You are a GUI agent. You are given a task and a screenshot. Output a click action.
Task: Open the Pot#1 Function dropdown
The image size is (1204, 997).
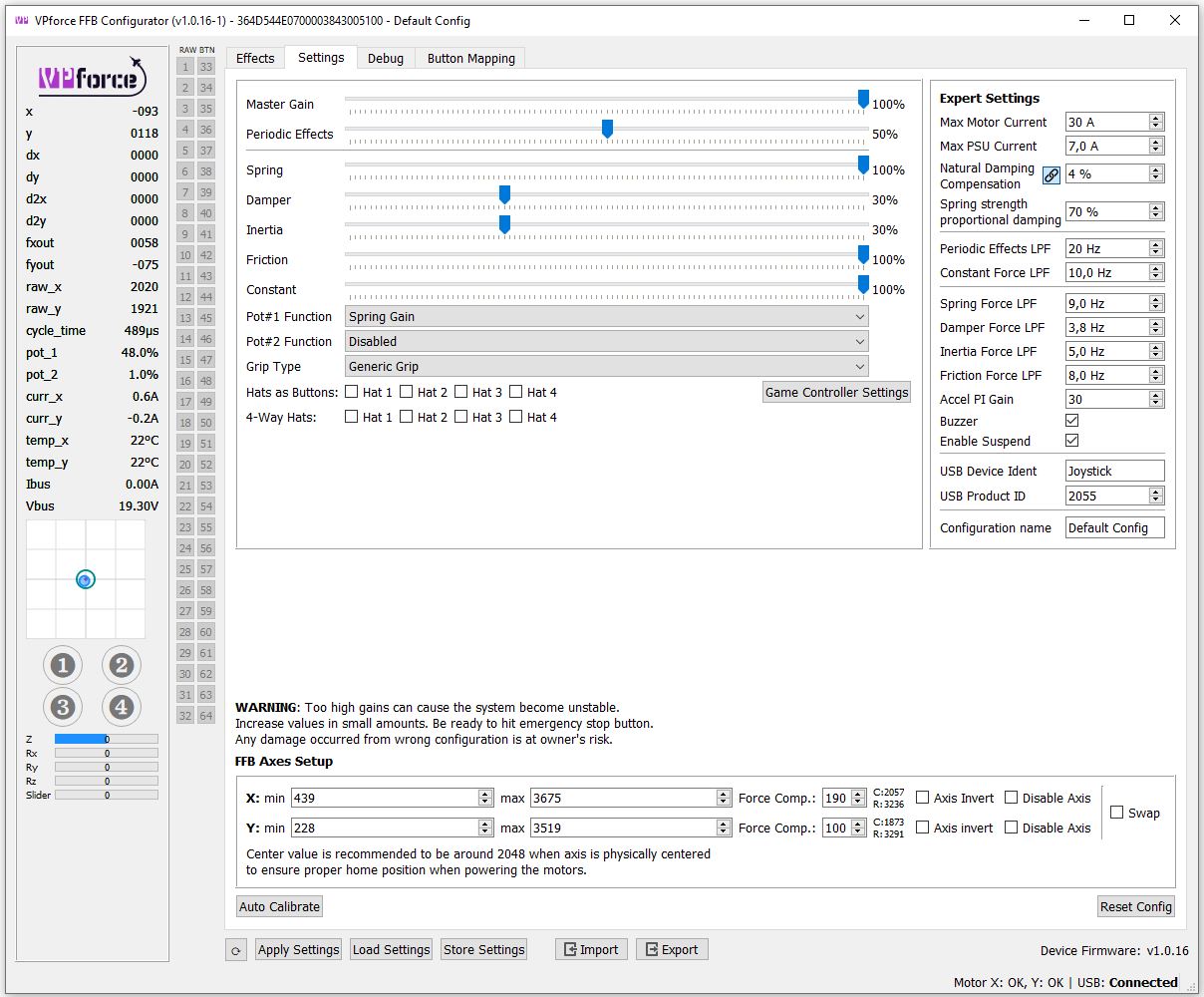click(607, 316)
